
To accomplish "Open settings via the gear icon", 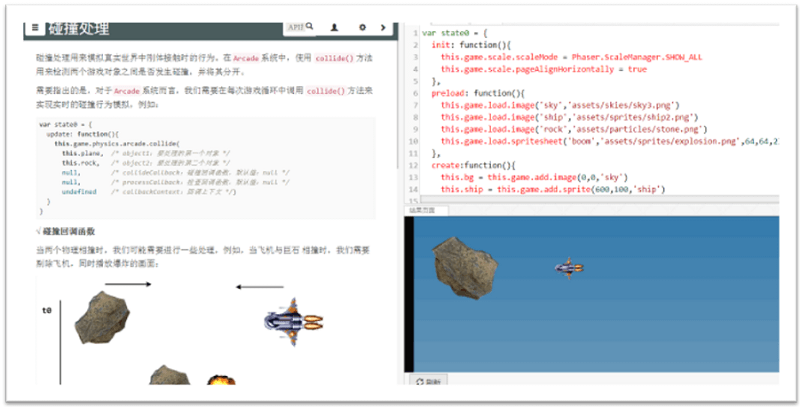I will [362, 28].
